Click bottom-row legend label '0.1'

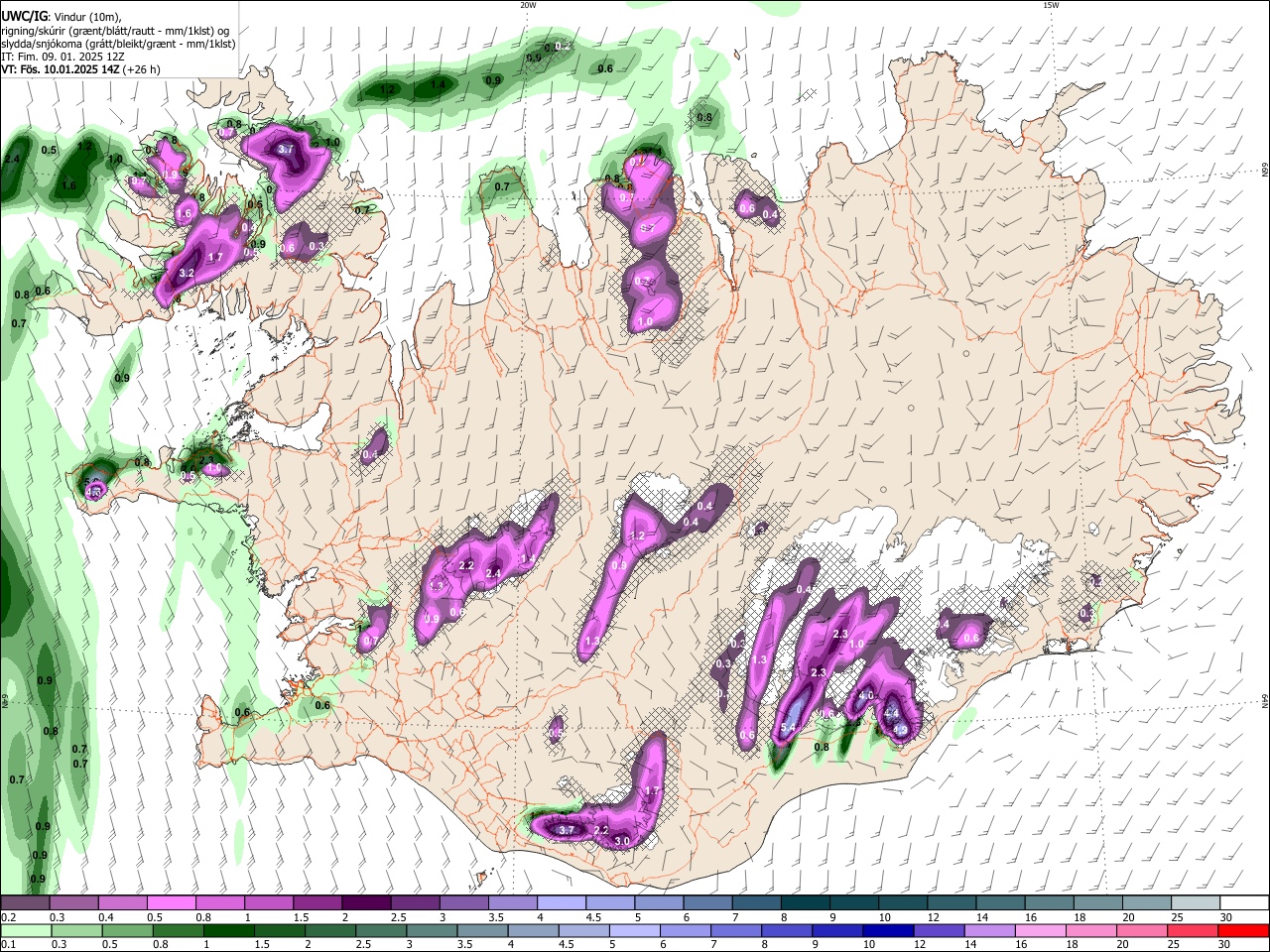(7, 944)
